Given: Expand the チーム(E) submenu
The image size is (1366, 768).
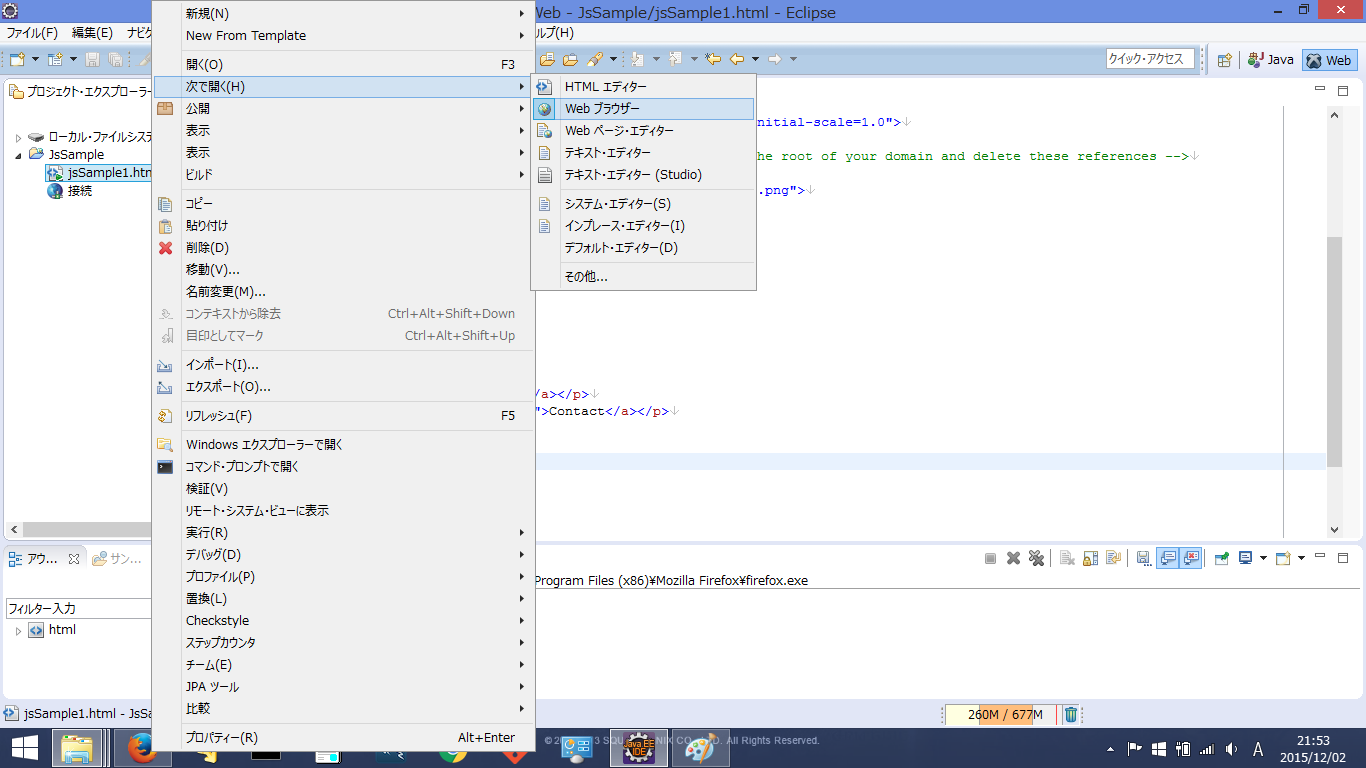Looking at the screenshot, I should (343, 665).
